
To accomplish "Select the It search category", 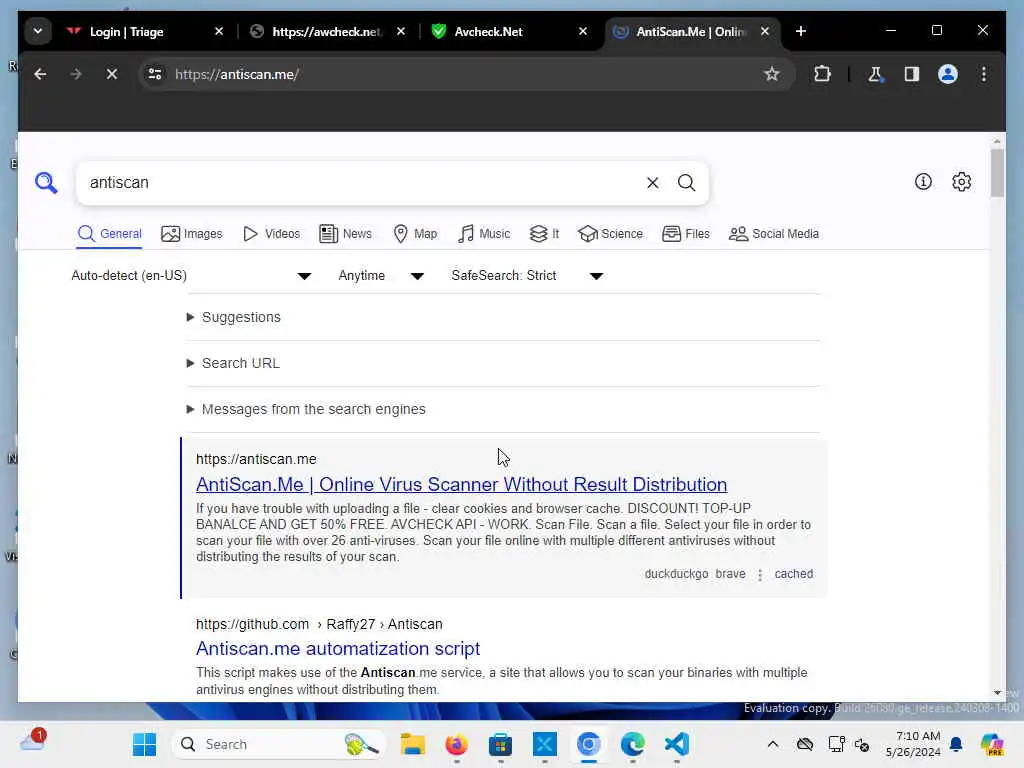I will [x=544, y=234].
